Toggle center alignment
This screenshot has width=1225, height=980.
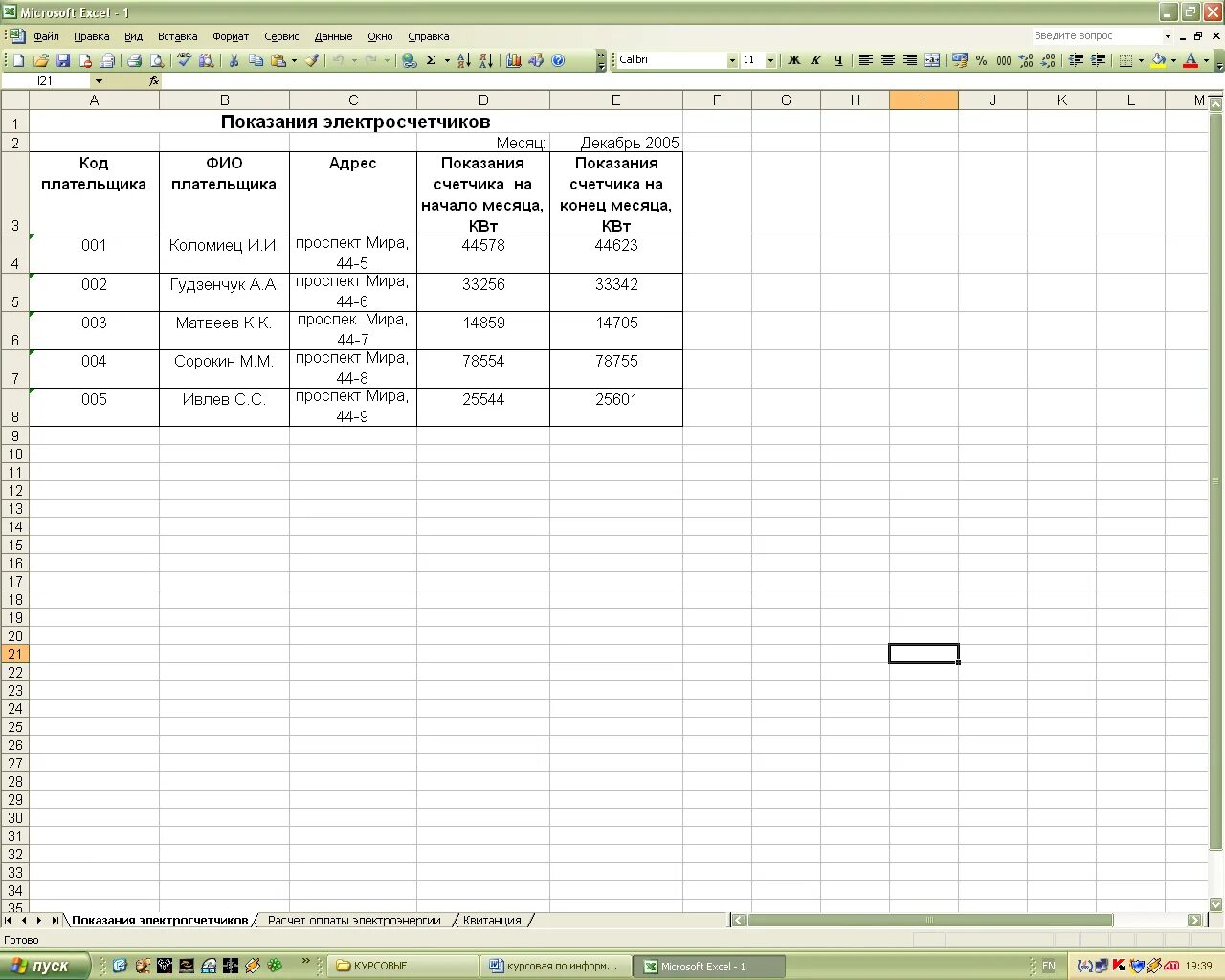point(887,60)
